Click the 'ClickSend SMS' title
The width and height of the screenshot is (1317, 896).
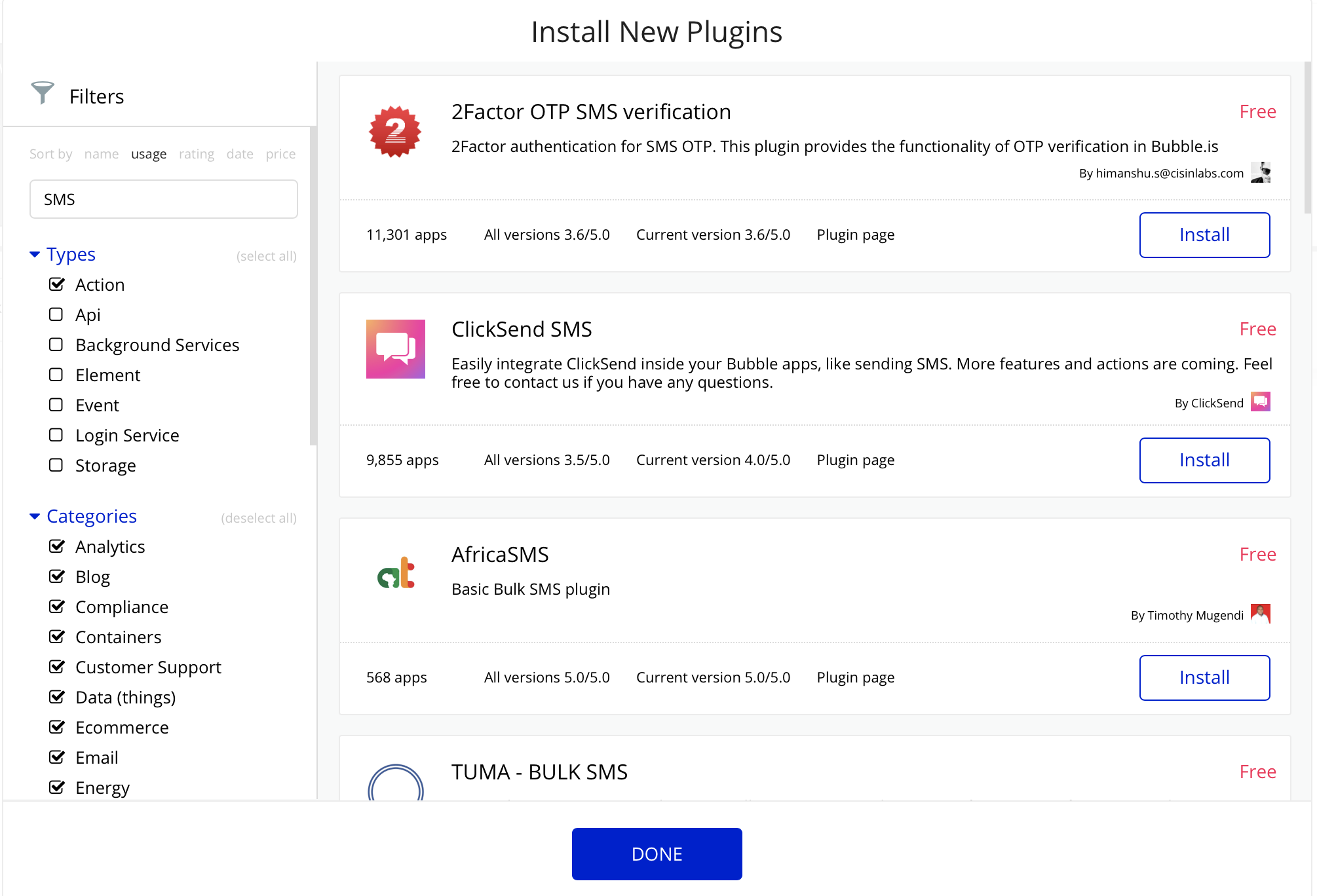click(522, 329)
